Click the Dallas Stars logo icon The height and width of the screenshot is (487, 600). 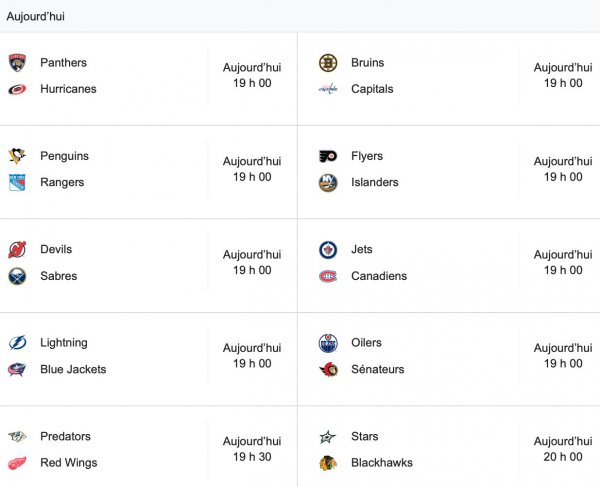tap(328, 436)
